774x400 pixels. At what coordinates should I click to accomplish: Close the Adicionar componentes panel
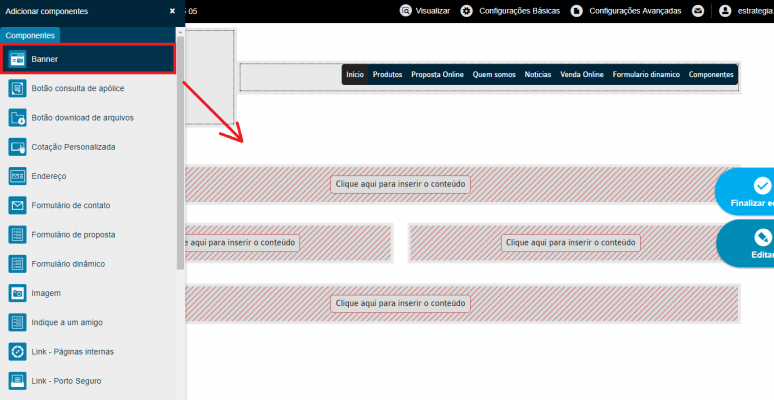click(x=172, y=11)
